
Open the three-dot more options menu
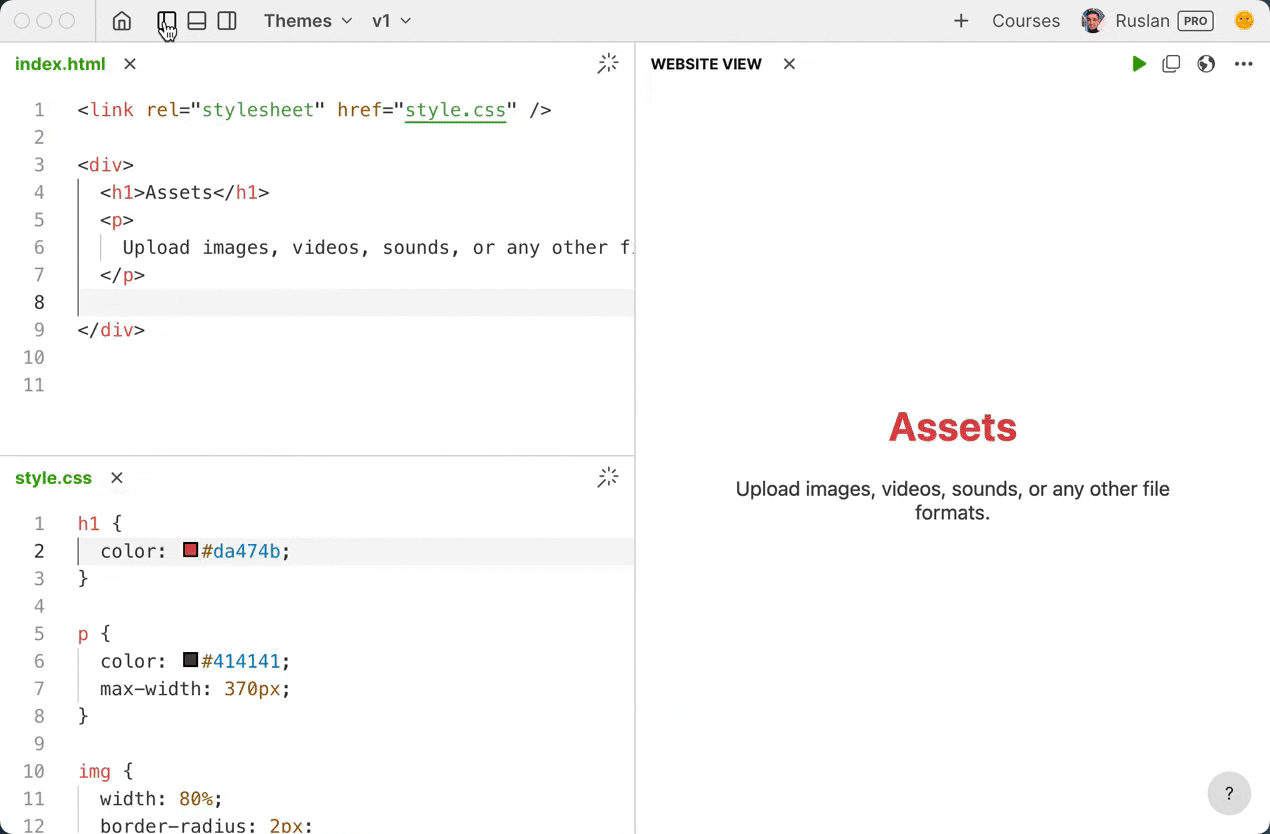pyautogui.click(x=1243, y=64)
